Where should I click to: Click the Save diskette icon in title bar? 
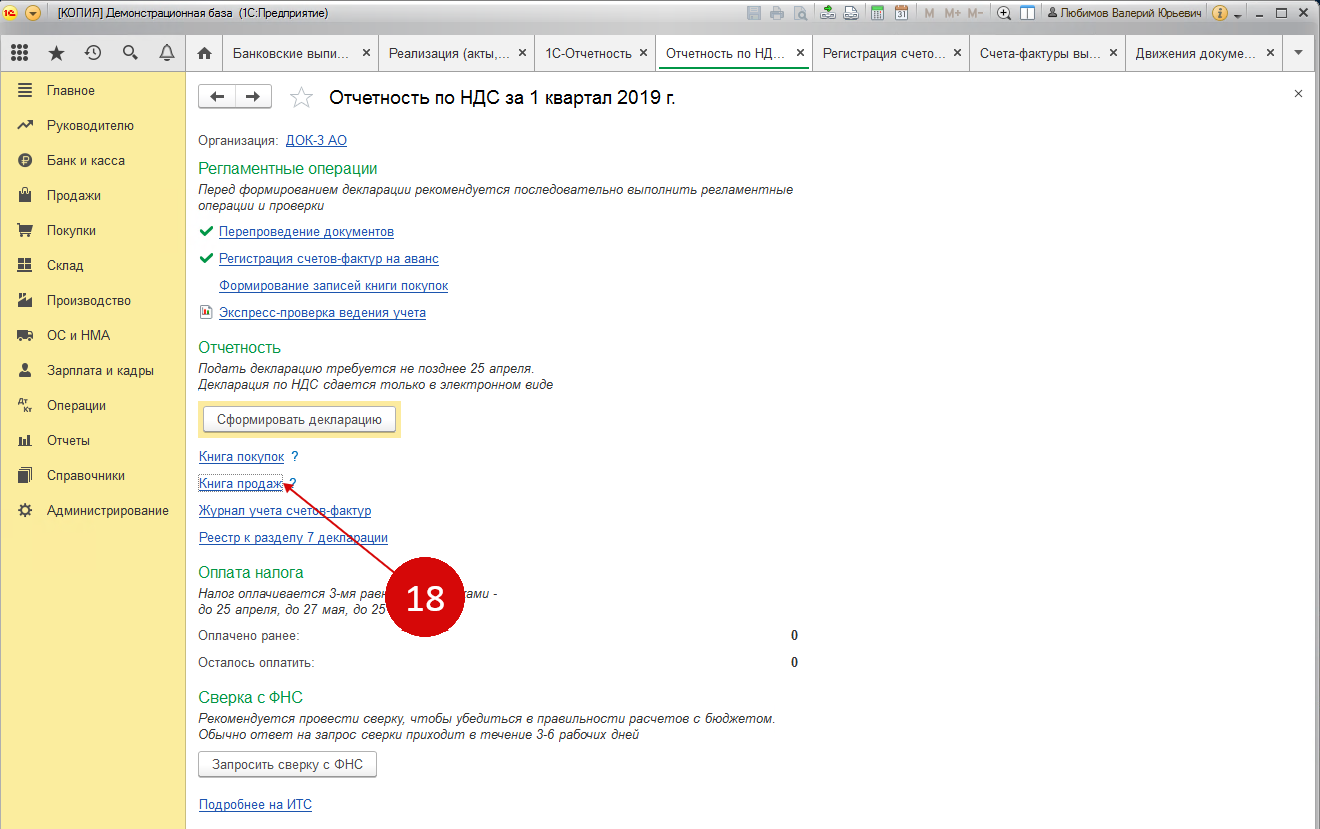point(753,13)
